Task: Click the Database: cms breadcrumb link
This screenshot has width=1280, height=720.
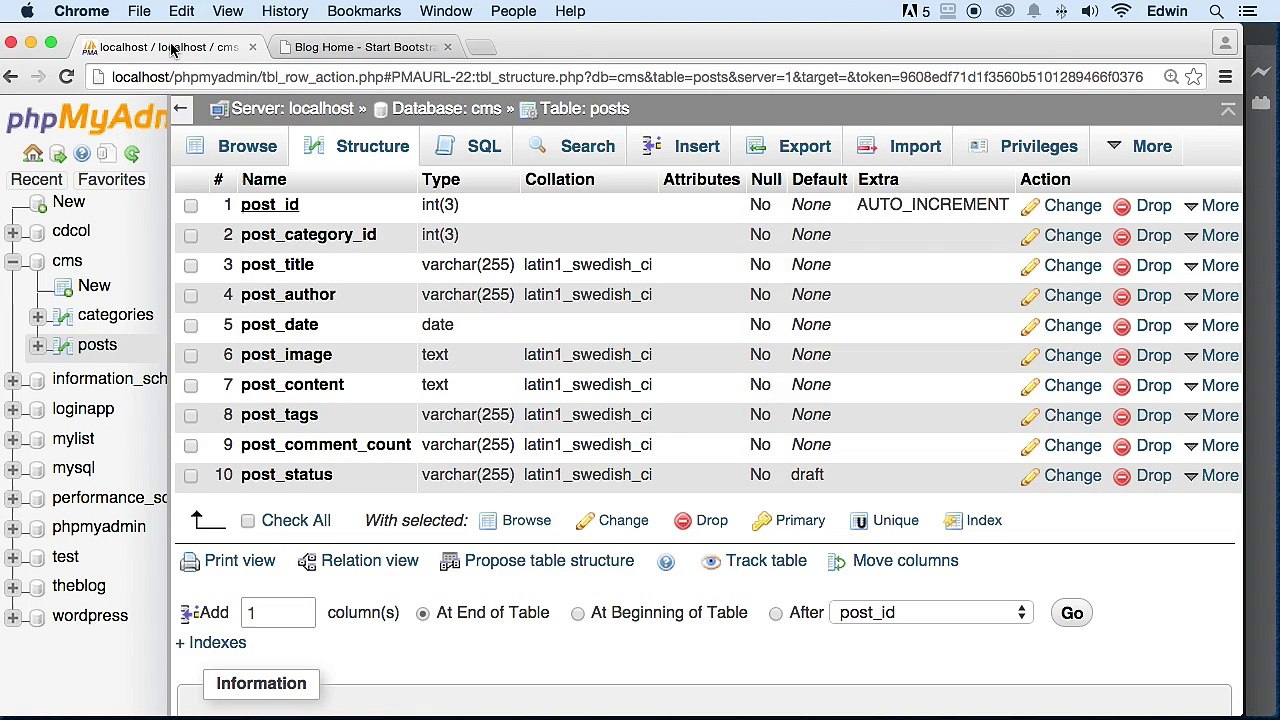Action: click(446, 108)
